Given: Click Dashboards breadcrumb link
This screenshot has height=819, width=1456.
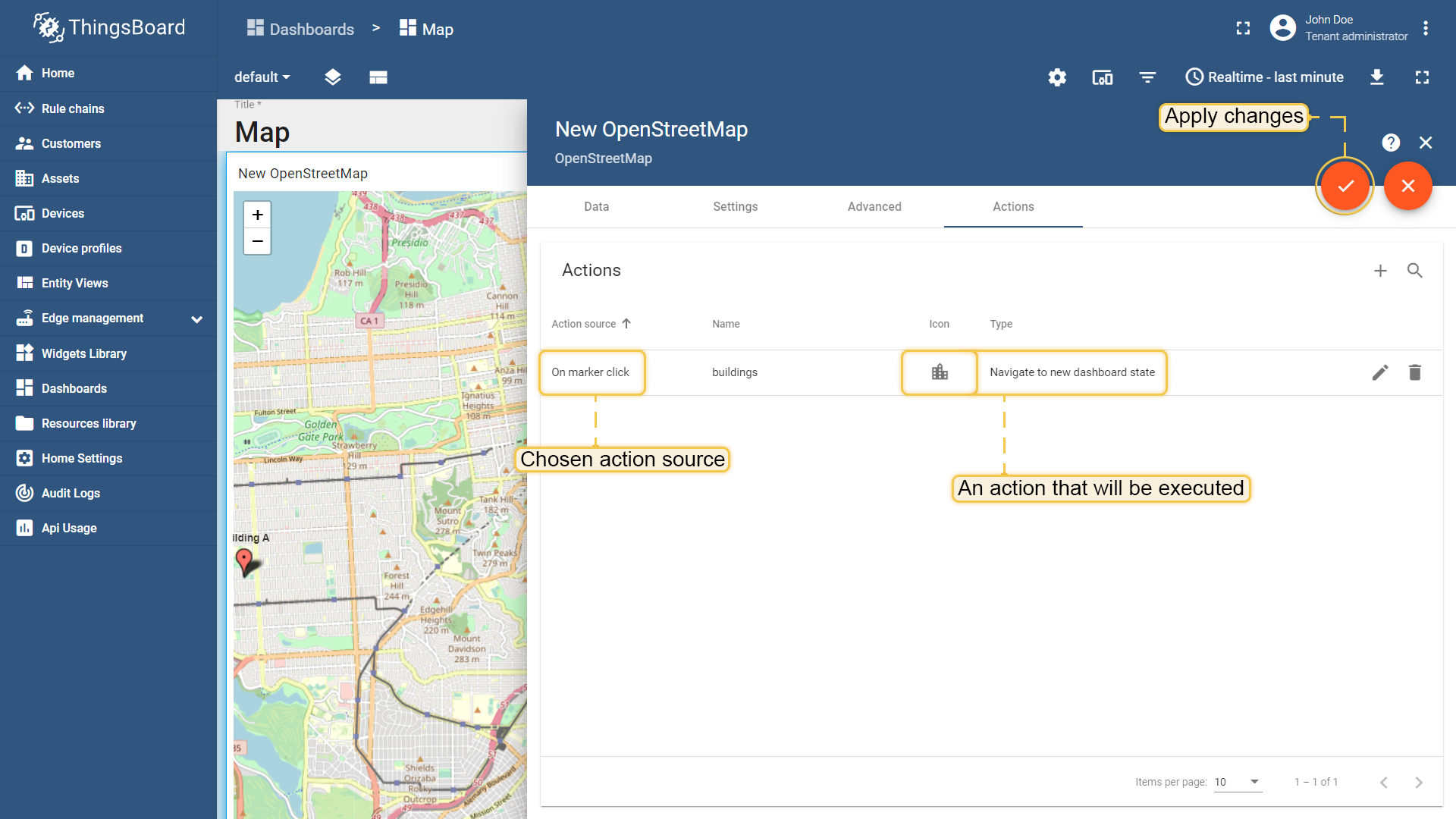Looking at the screenshot, I should (x=300, y=29).
